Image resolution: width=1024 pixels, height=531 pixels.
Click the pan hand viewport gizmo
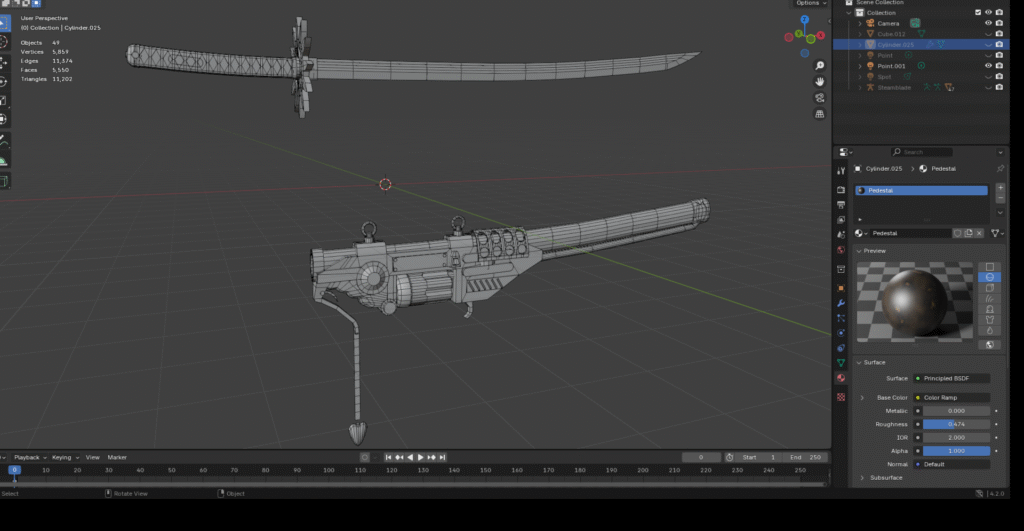(820, 80)
